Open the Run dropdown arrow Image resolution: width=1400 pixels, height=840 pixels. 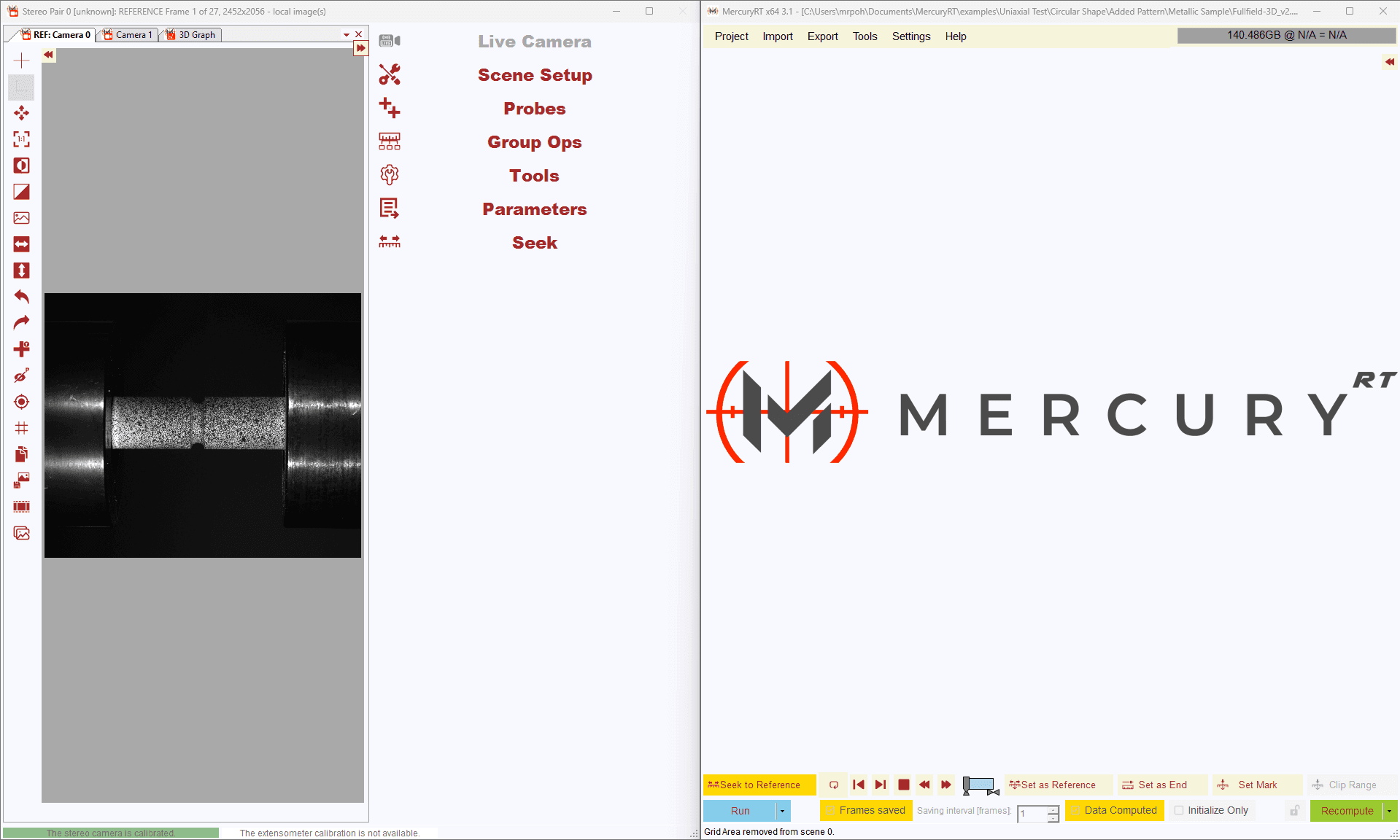(x=783, y=811)
